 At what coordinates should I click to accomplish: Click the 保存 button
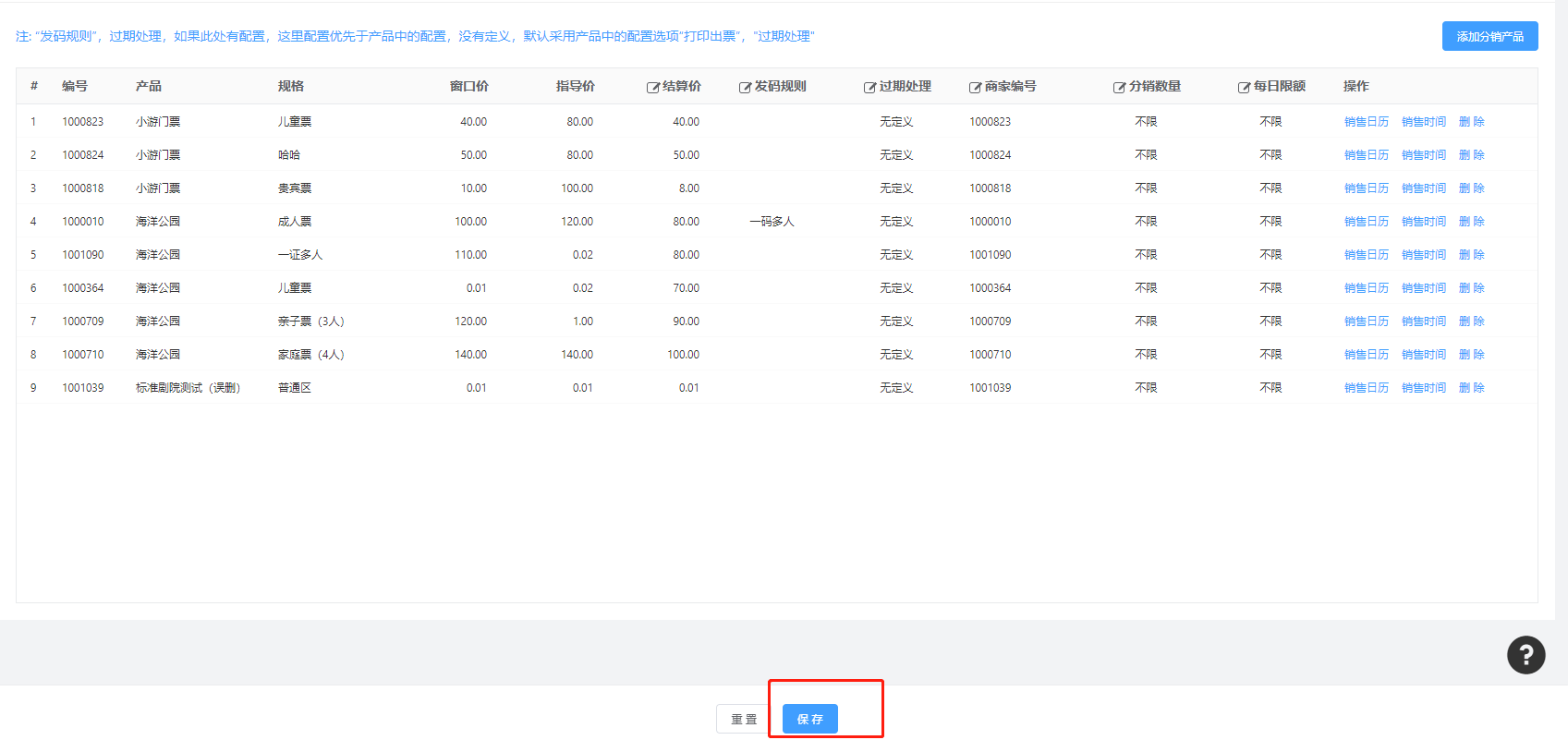tap(809, 719)
